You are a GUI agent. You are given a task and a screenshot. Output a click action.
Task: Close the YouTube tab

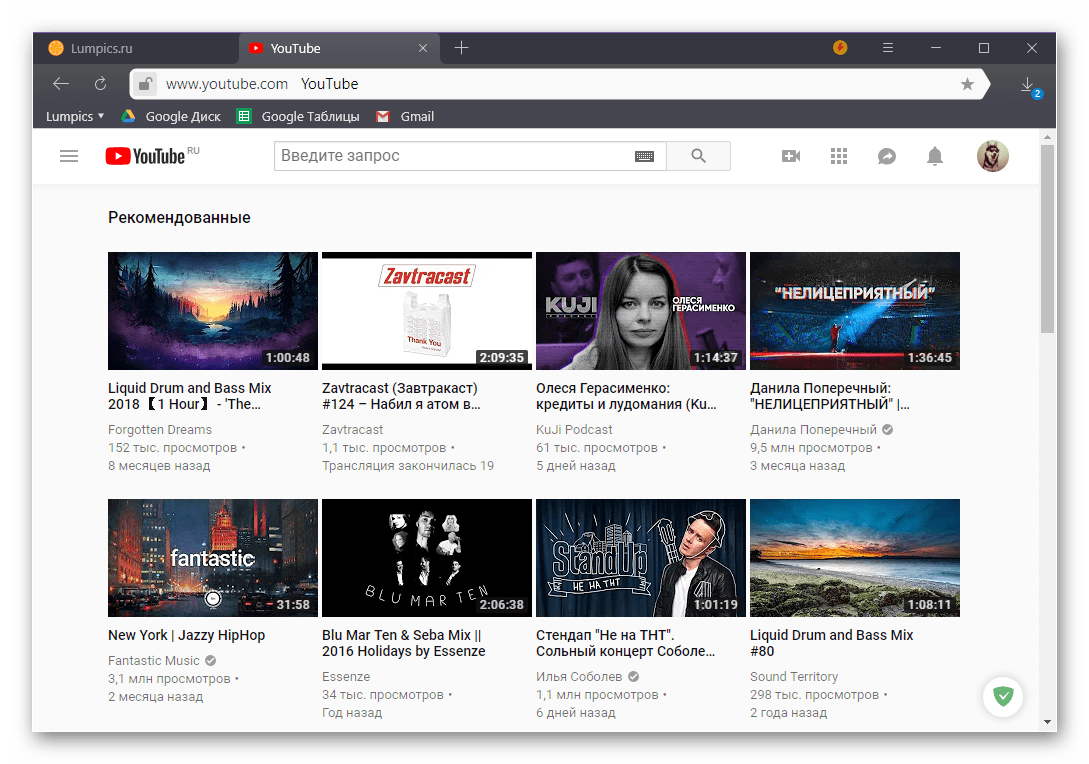[x=423, y=48]
